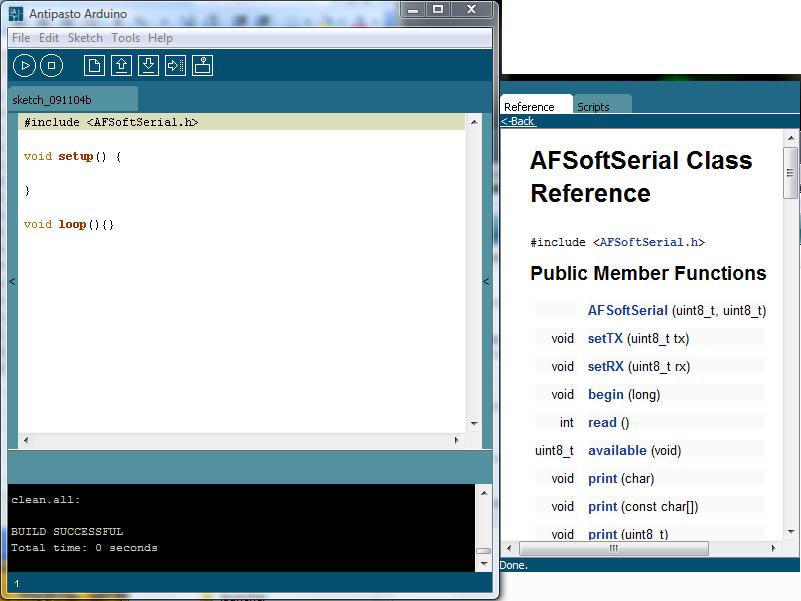This screenshot has width=801, height=601.
Task: Collapse the left side panel arrow
Action: [x=12, y=282]
